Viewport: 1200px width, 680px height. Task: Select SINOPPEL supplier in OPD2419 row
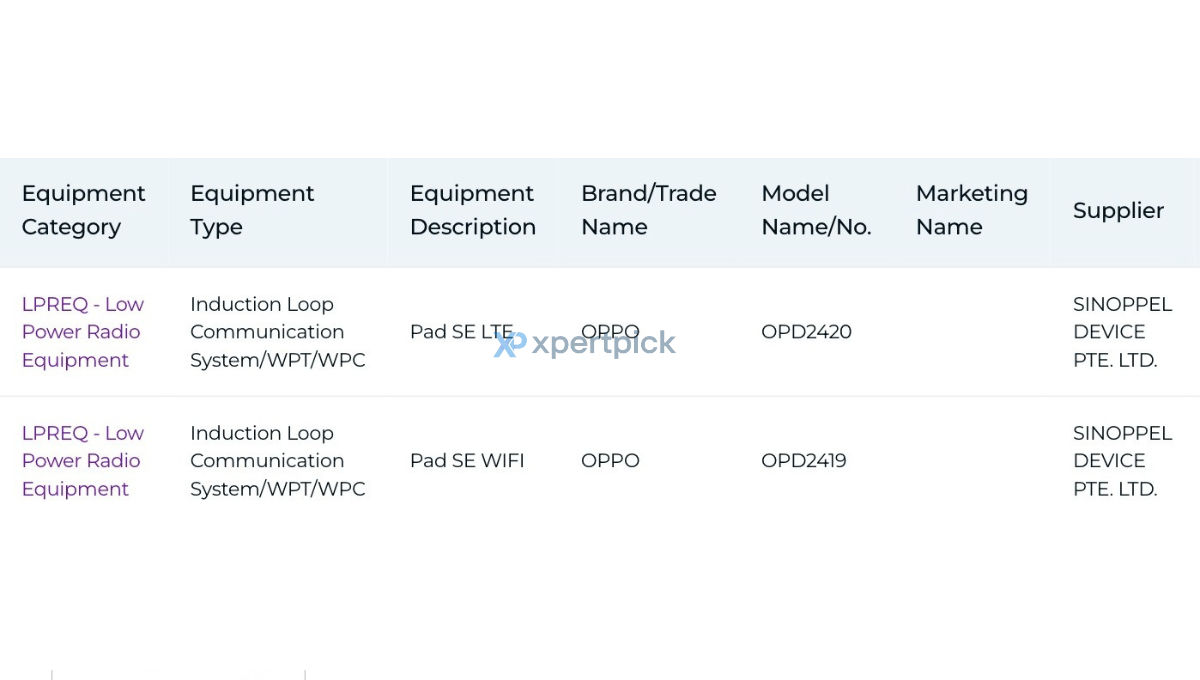click(x=1122, y=461)
